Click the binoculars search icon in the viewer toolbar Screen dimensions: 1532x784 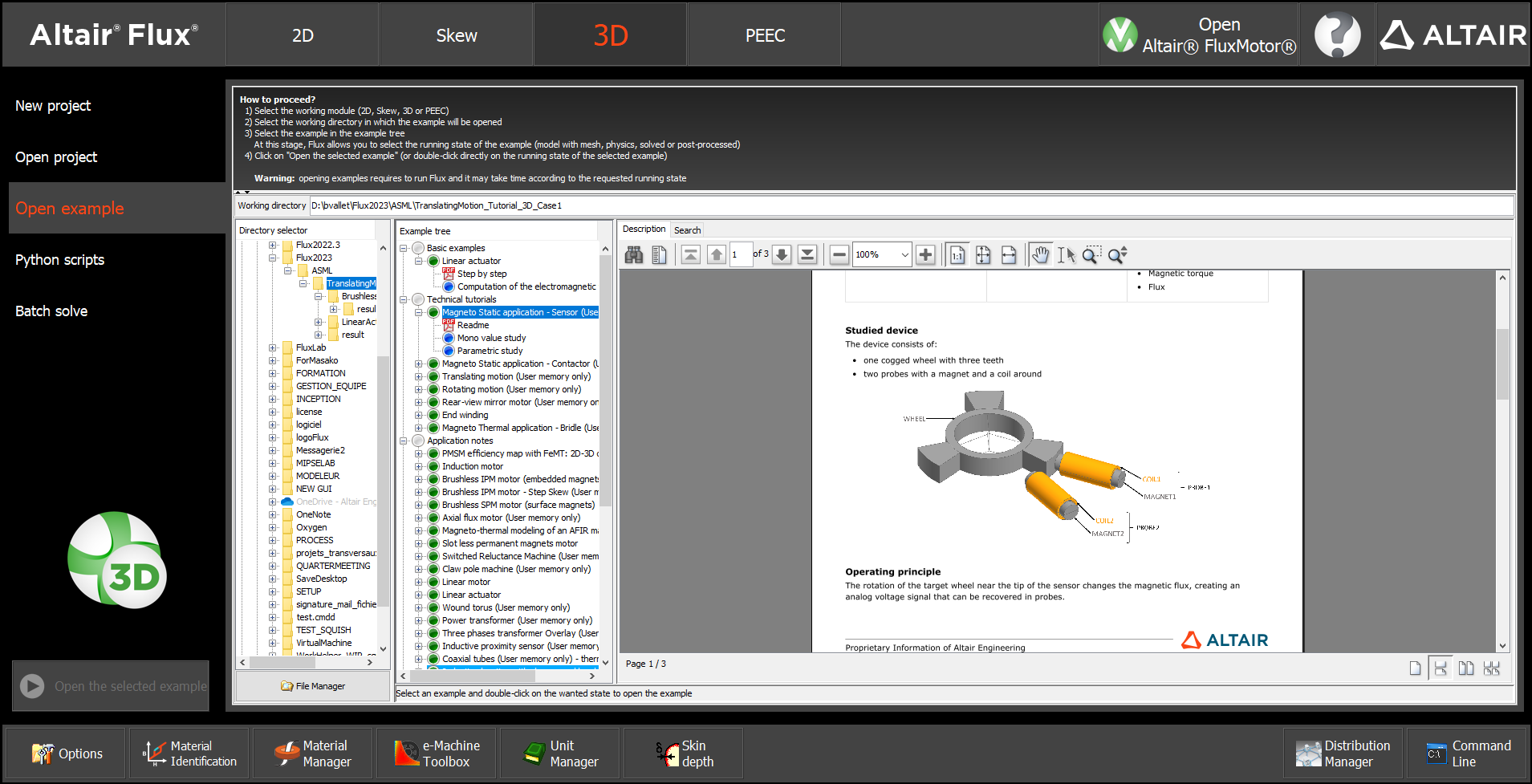coord(634,255)
